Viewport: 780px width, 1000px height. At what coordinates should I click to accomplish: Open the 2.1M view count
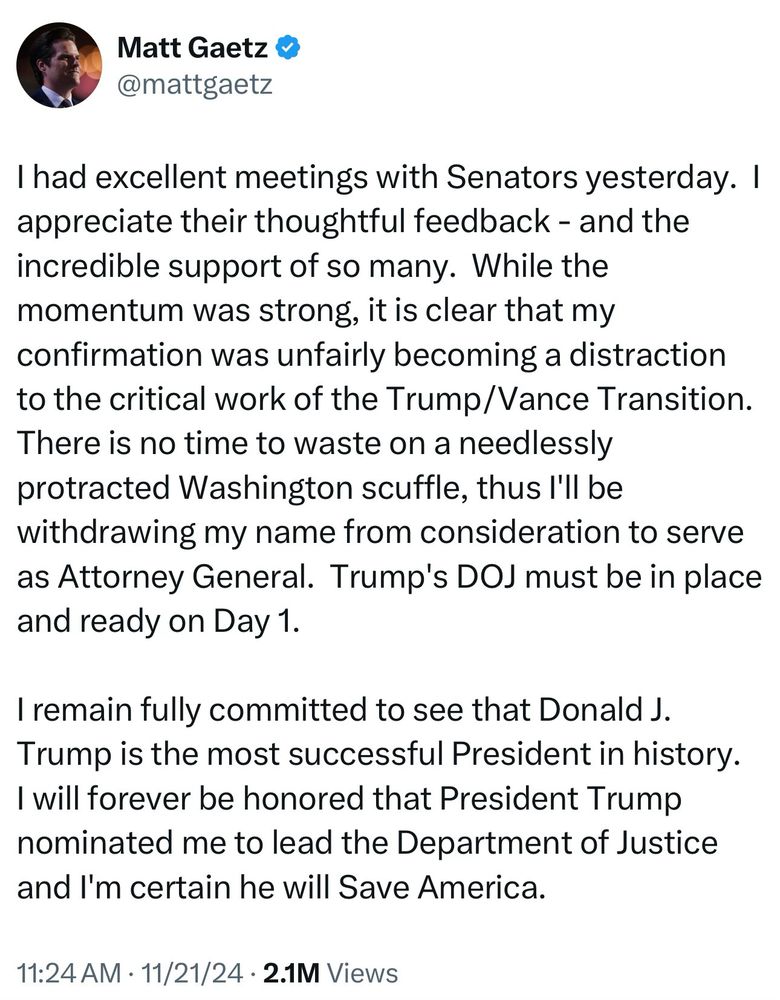click(291, 973)
